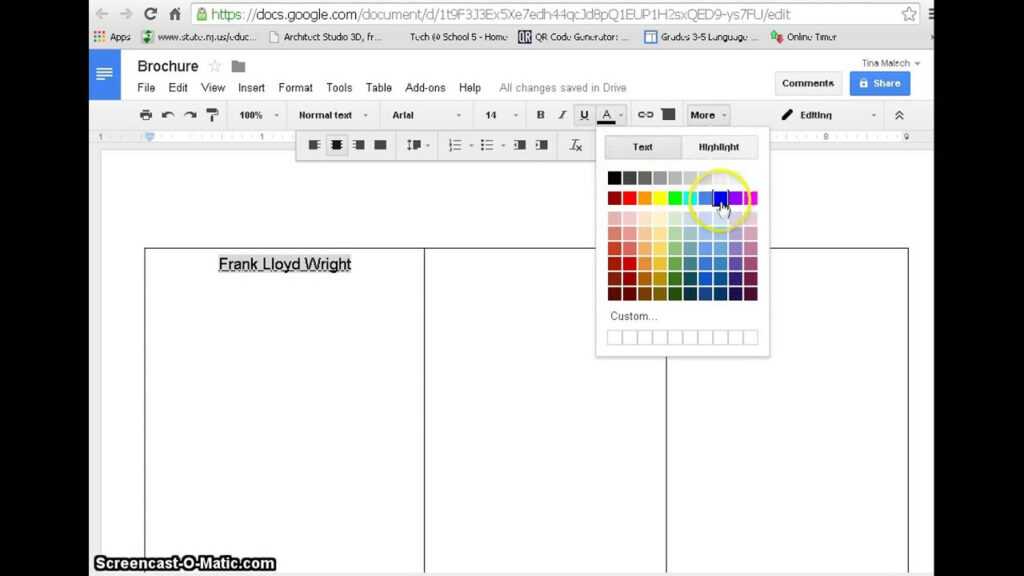
Task: Click the blue Share button
Action: click(x=879, y=84)
